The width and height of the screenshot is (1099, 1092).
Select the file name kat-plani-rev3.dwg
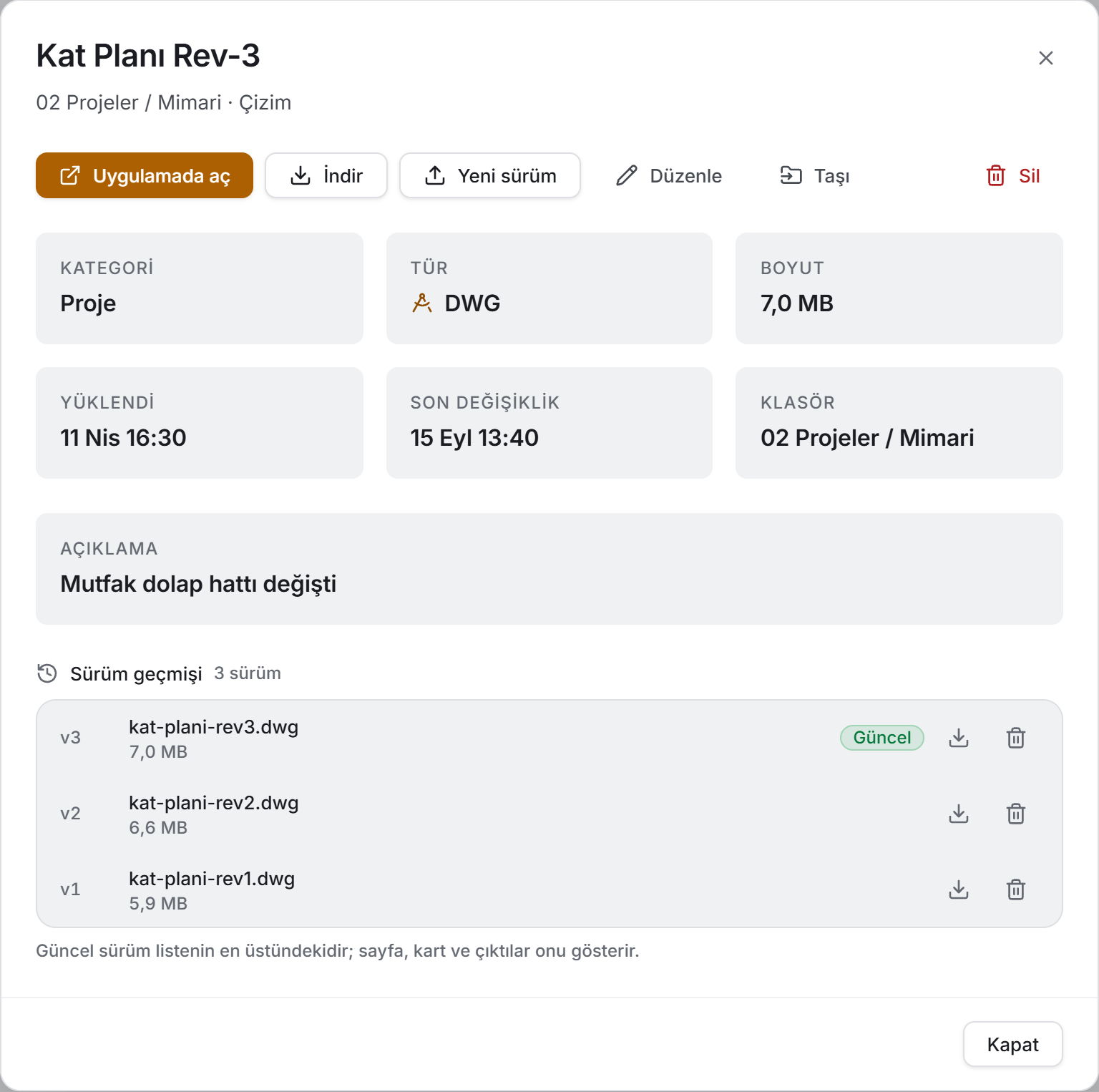click(x=214, y=727)
